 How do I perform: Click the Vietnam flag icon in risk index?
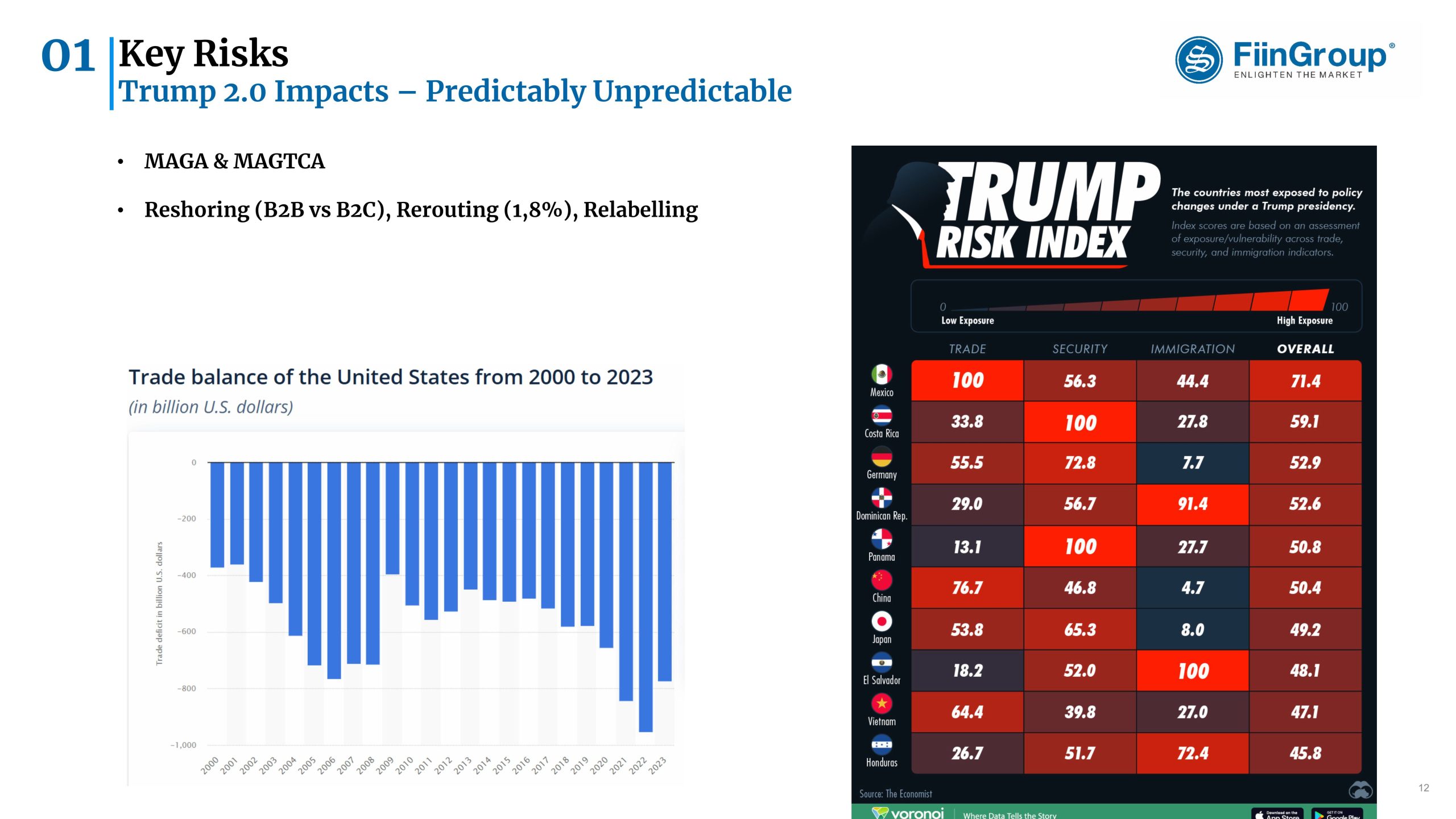877,707
